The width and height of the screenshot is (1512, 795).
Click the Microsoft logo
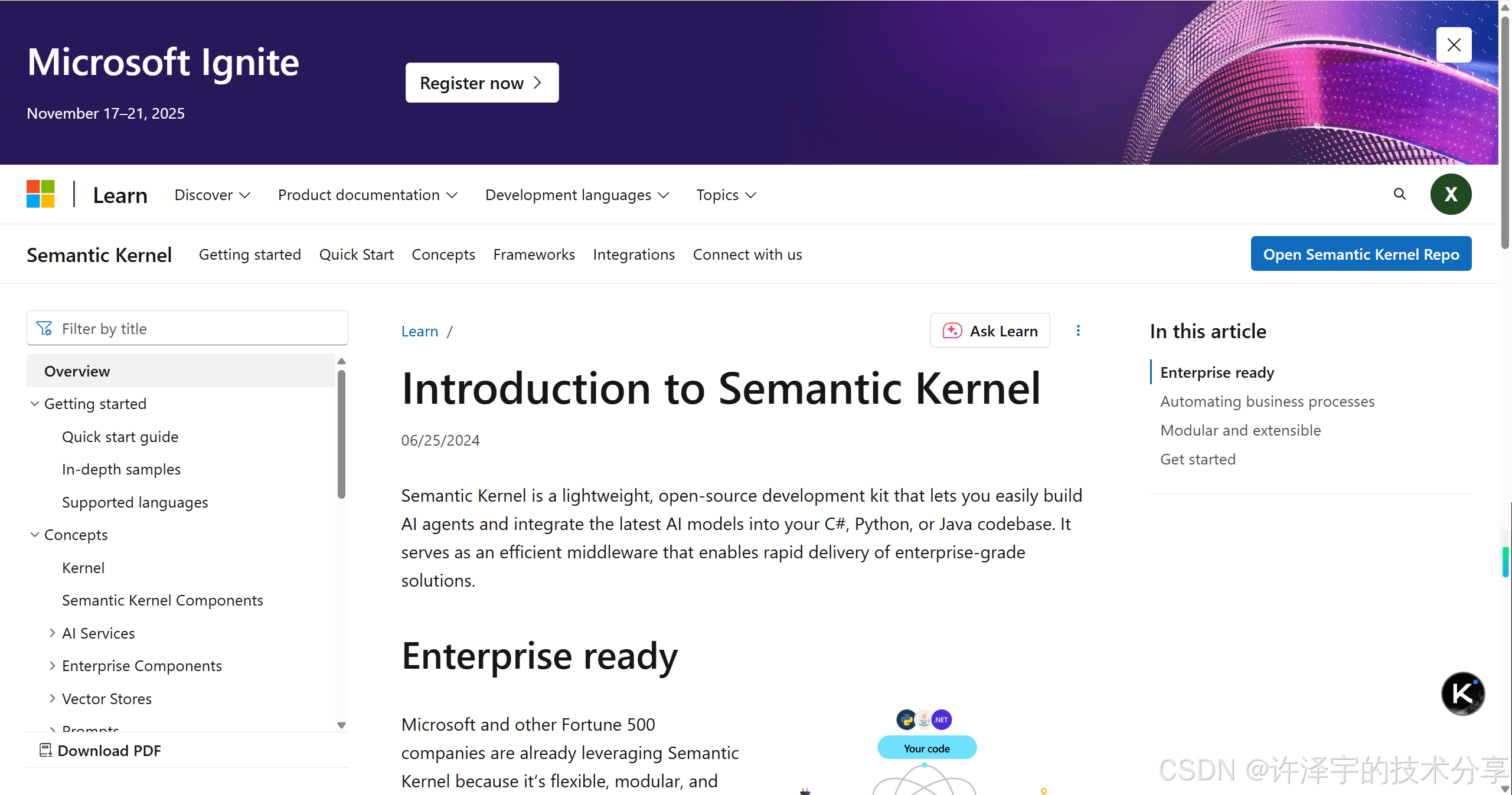click(x=40, y=194)
